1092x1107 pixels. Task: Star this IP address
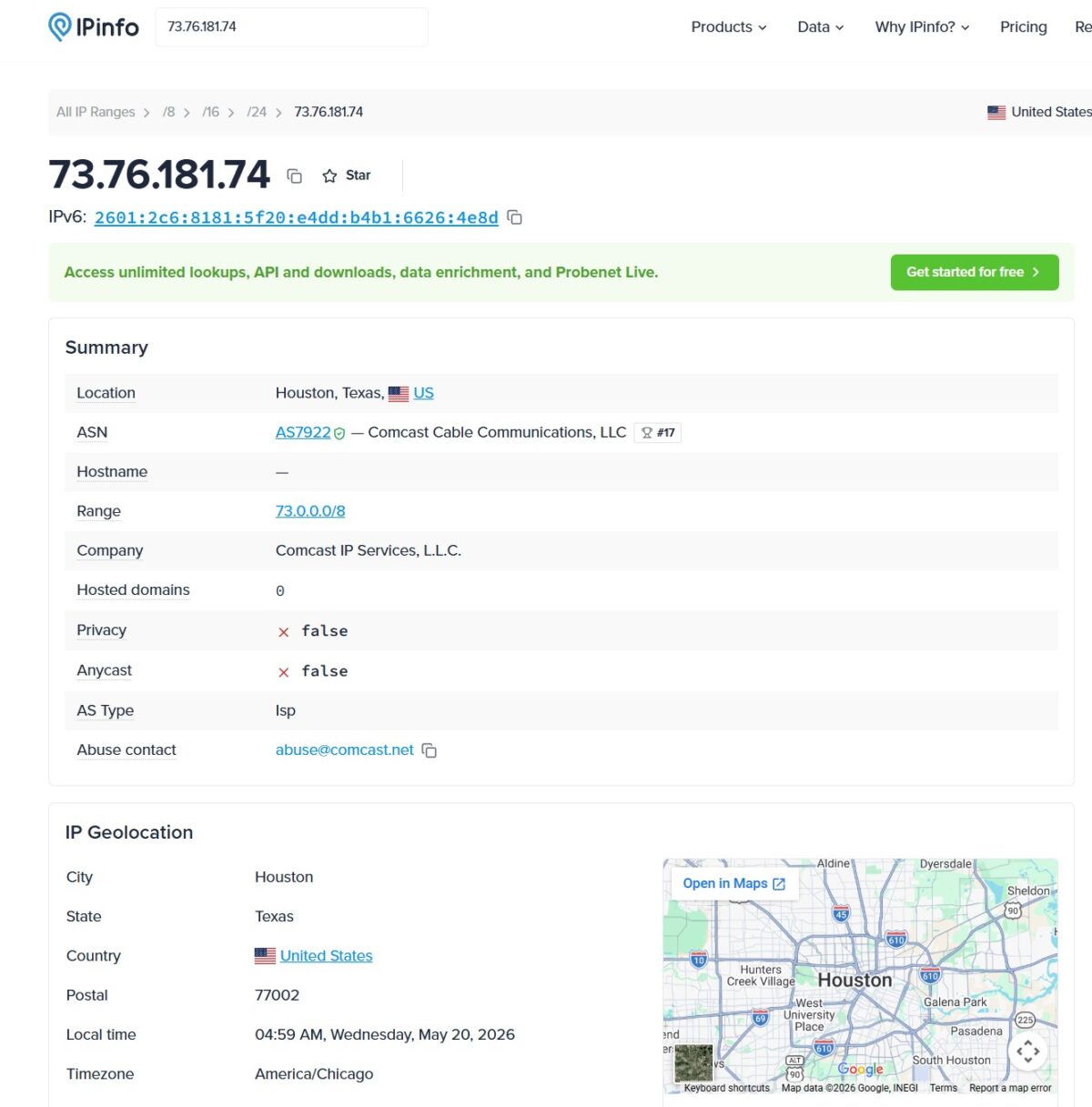347,176
